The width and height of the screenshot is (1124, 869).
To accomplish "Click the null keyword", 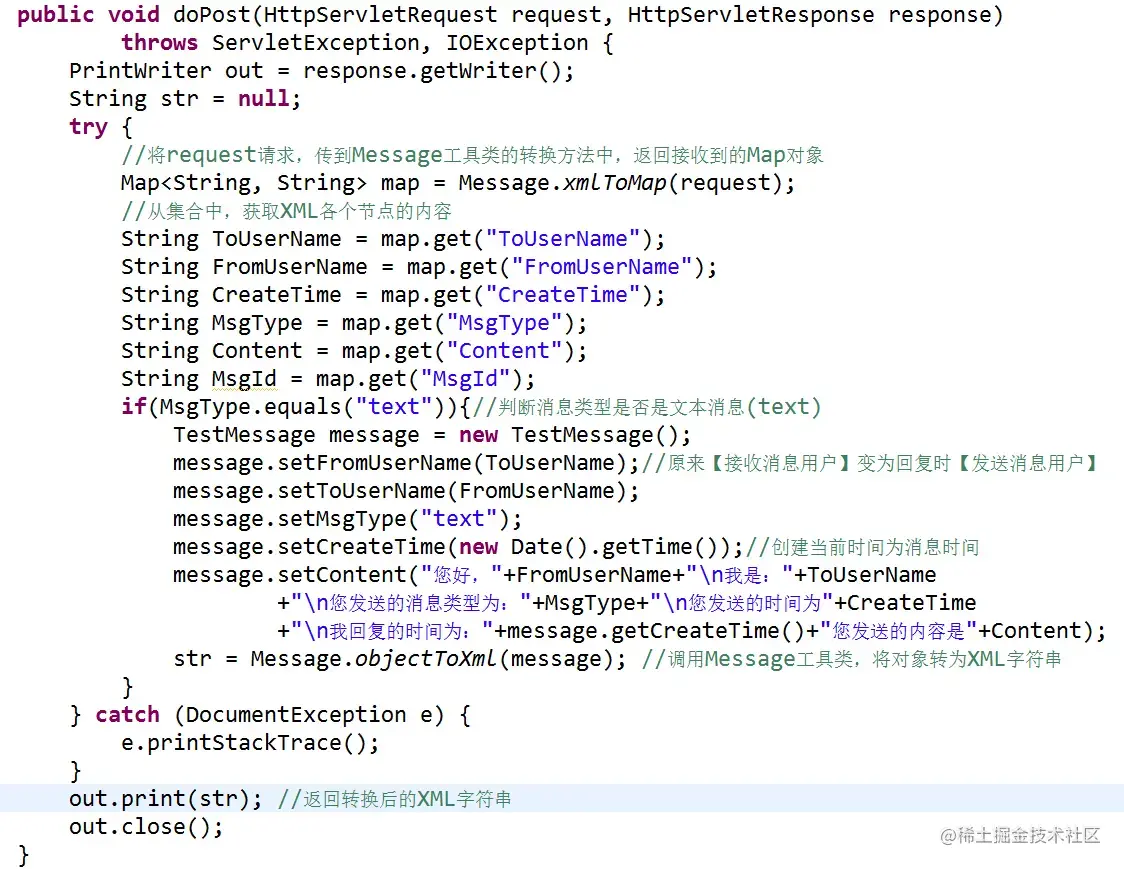I will pos(264,98).
